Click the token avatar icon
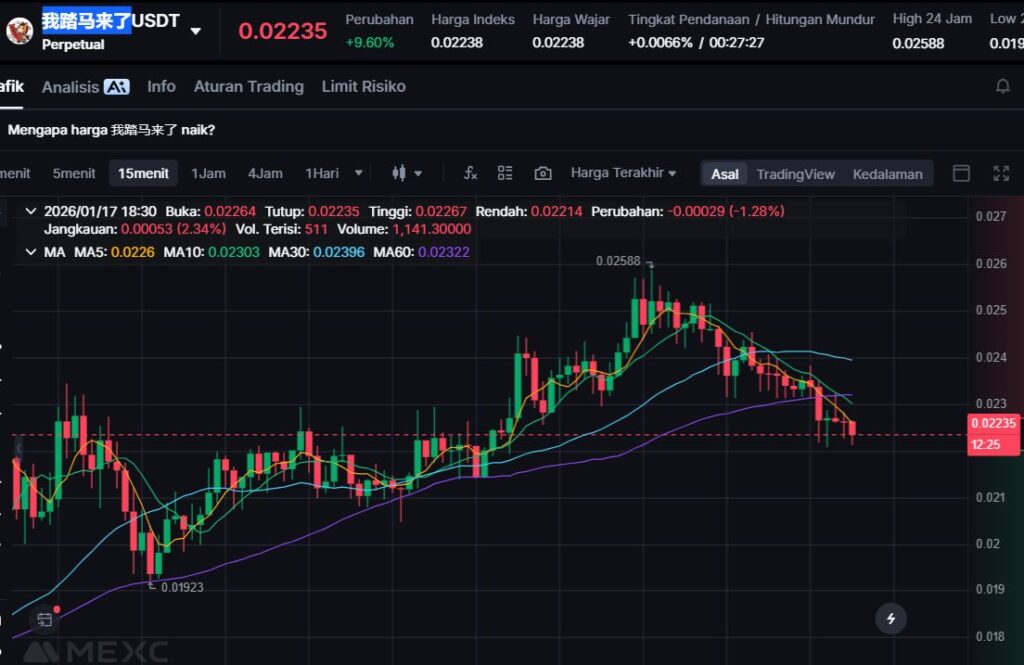Viewport: 1024px width, 665px height. point(19,30)
